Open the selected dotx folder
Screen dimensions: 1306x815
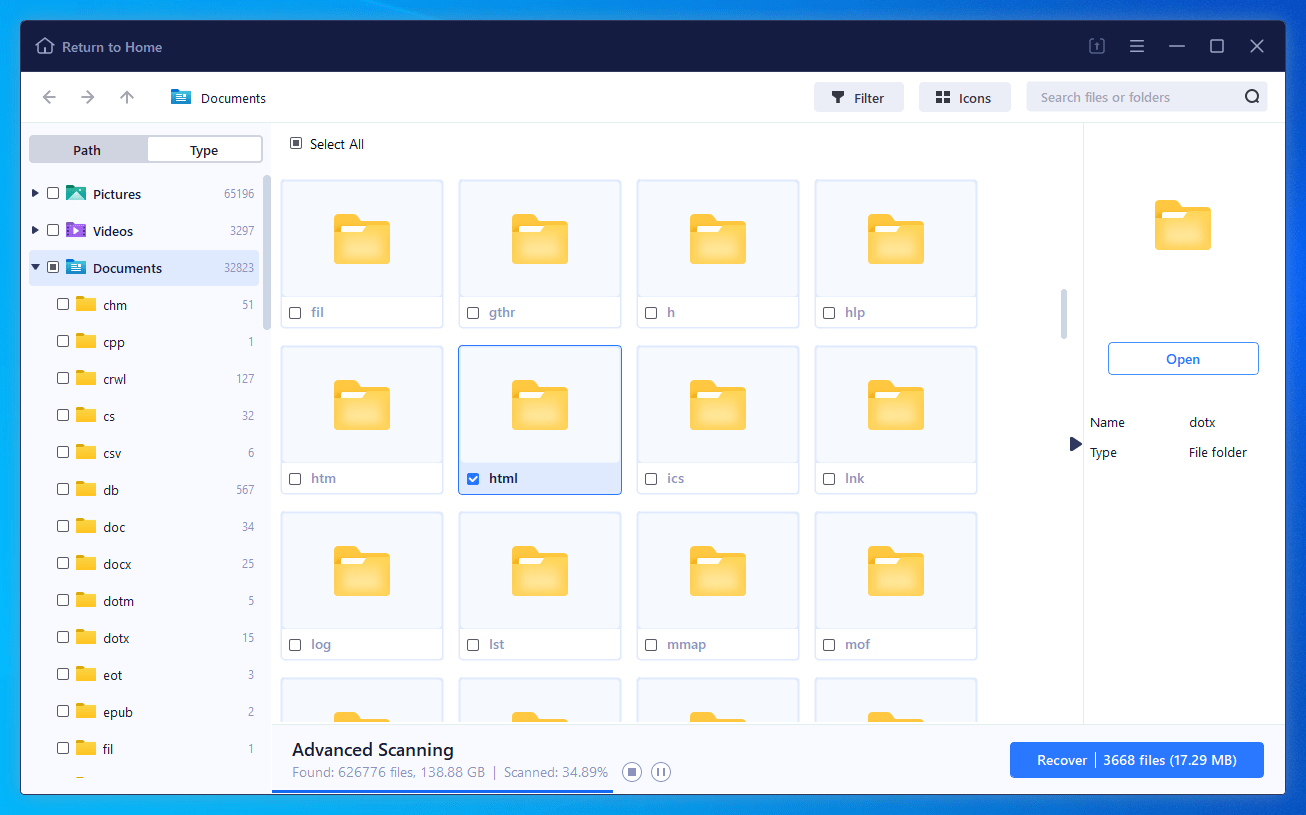coord(1183,358)
